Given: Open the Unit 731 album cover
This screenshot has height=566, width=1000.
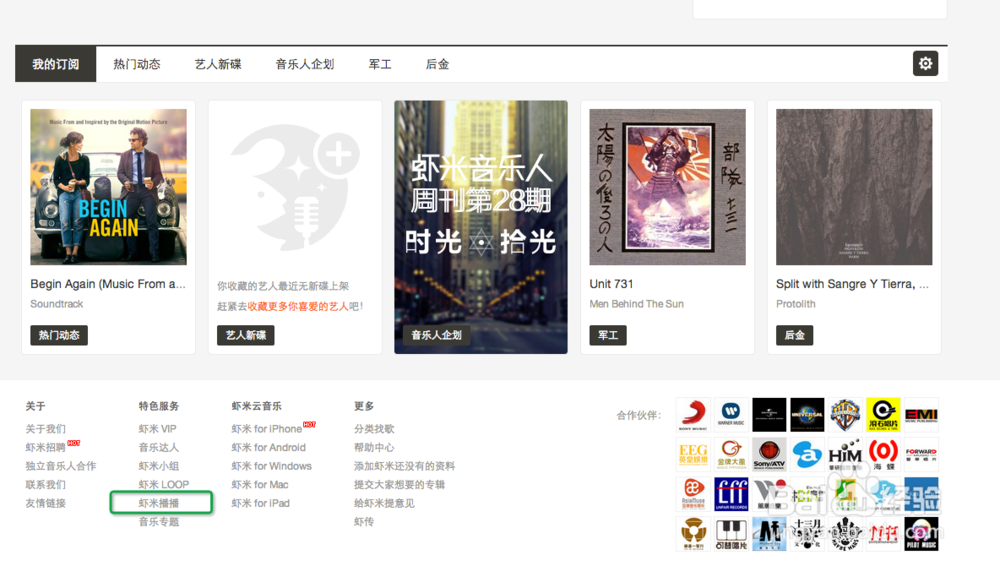Looking at the screenshot, I should pyautogui.click(x=667, y=187).
